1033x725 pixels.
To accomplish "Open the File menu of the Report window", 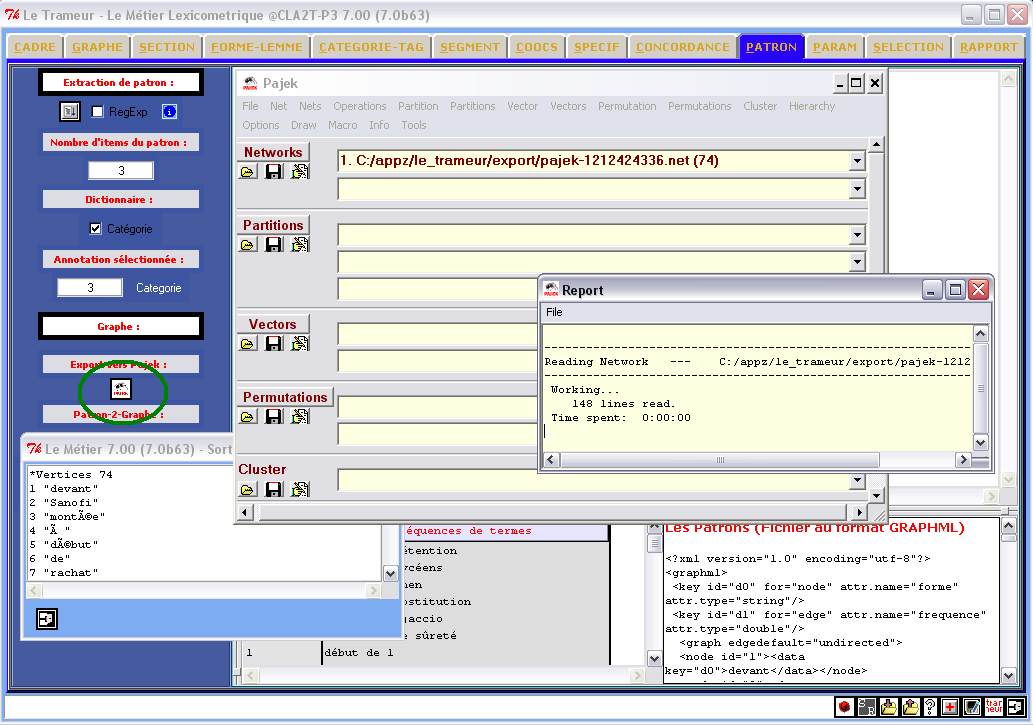I will [x=554, y=312].
